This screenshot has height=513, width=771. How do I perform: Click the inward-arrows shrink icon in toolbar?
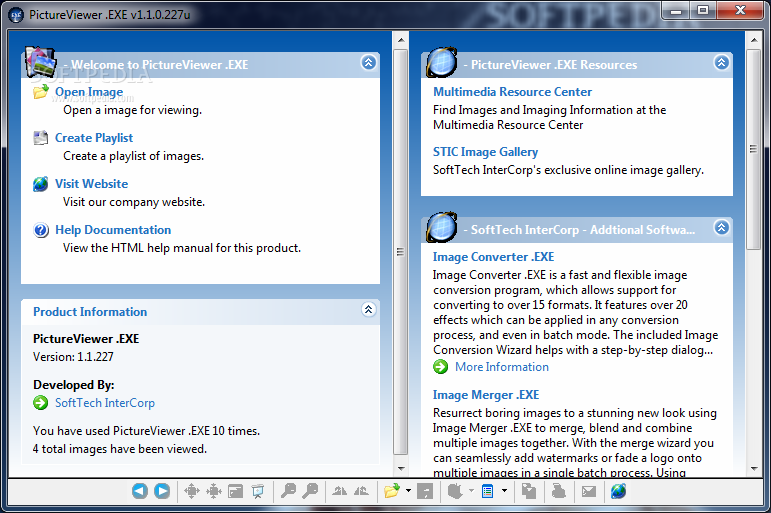(214, 491)
